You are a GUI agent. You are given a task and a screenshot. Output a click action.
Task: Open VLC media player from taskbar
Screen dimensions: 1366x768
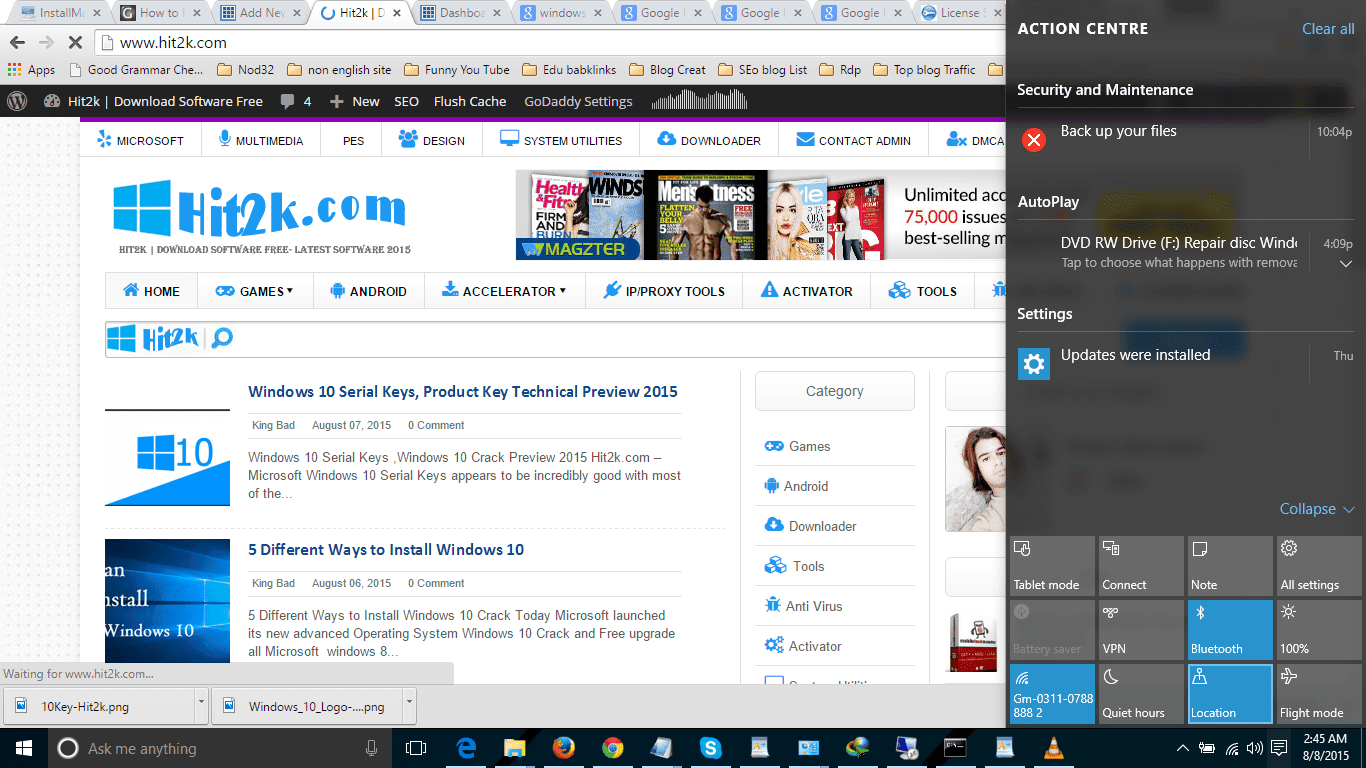coord(1053,748)
